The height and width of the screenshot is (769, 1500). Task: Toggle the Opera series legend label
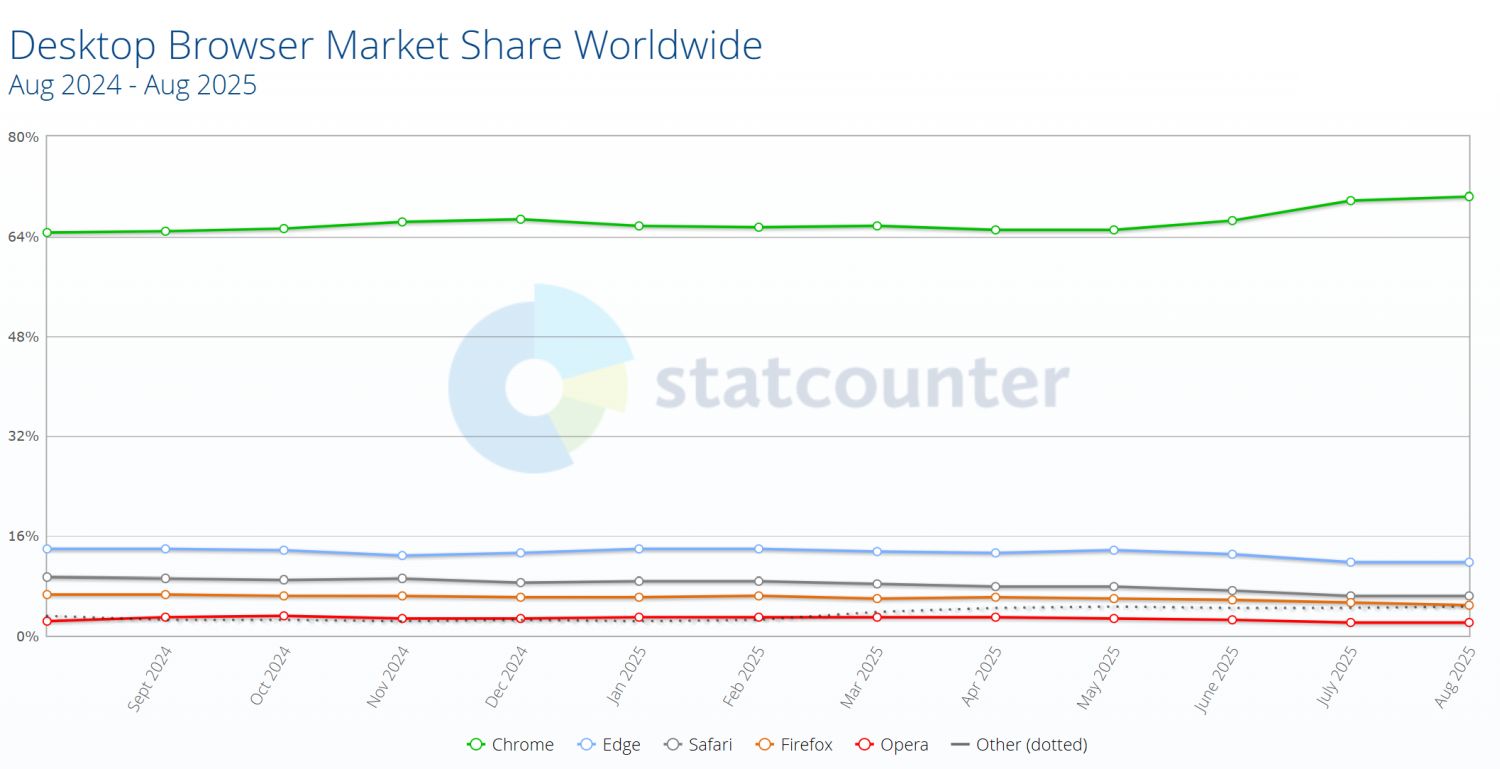pos(904,744)
